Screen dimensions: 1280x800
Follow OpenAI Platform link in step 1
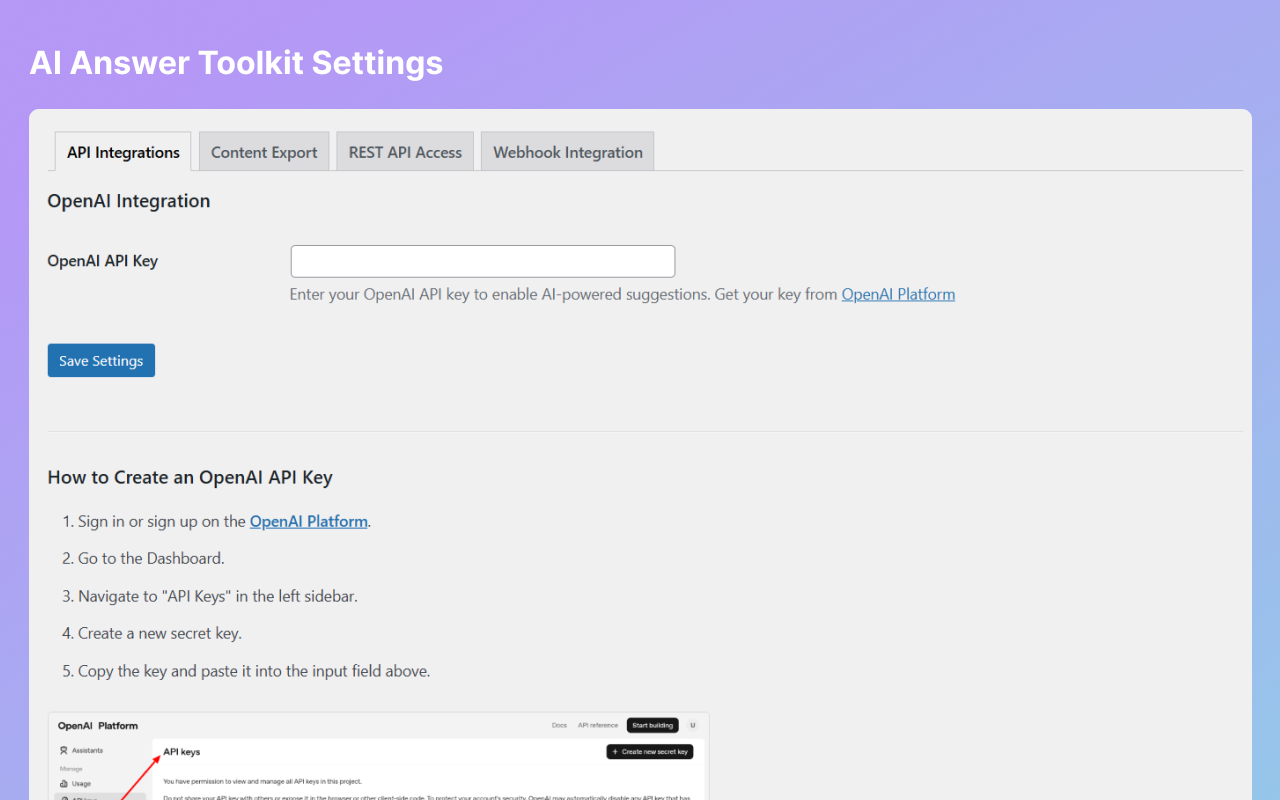308,521
